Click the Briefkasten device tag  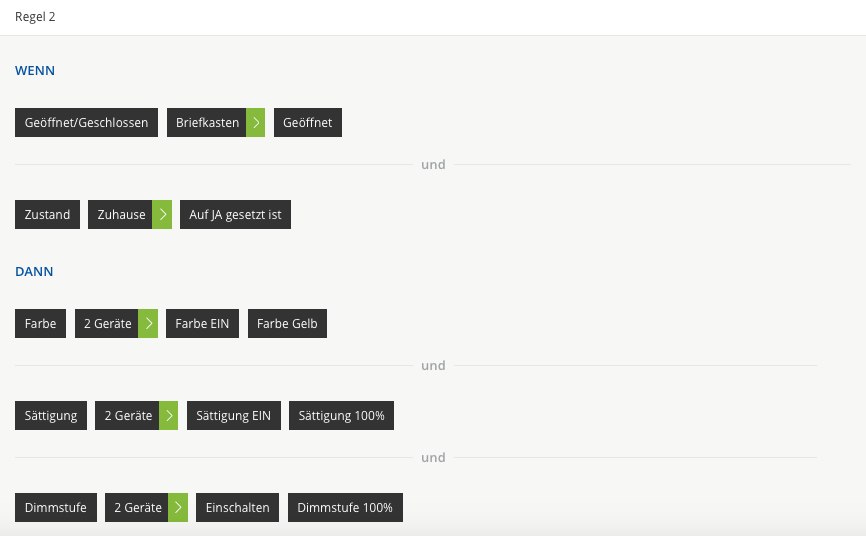[x=207, y=123]
